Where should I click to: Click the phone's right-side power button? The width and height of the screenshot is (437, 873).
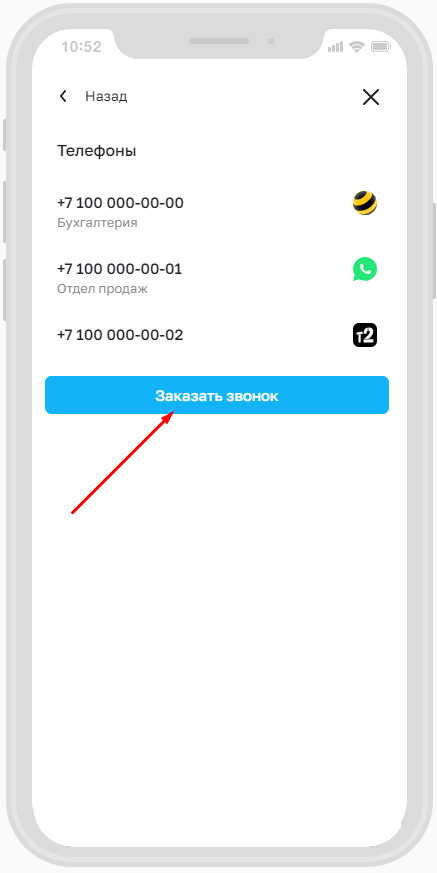click(434, 251)
